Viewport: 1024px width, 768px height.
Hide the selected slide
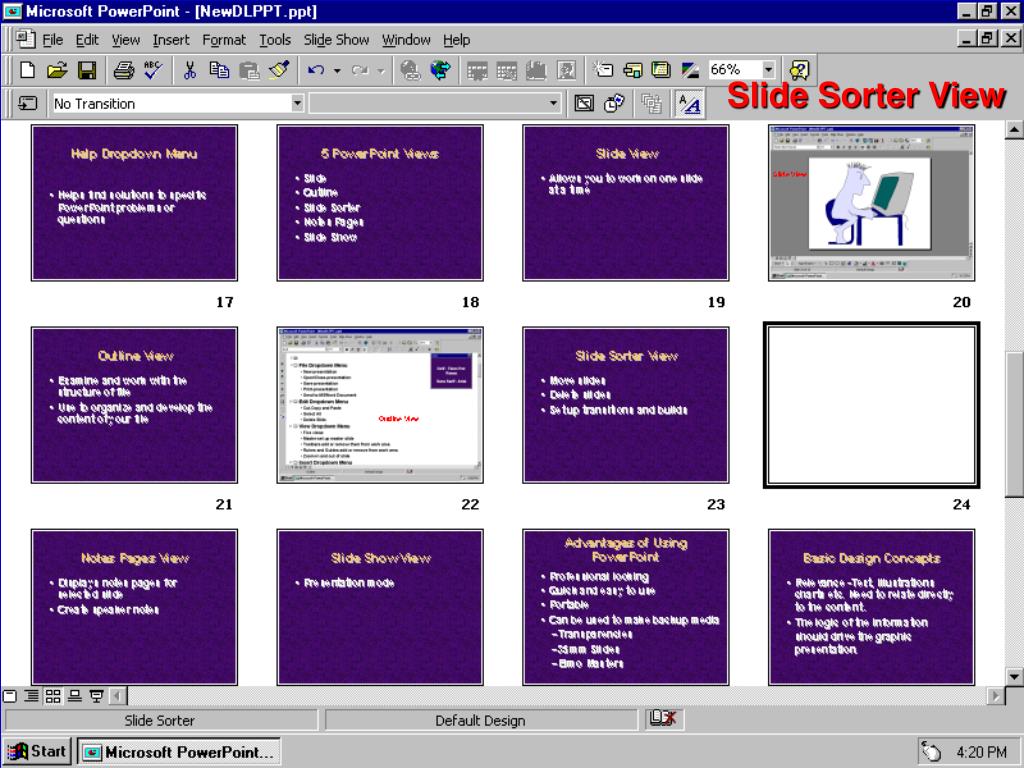tap(584, 103)
